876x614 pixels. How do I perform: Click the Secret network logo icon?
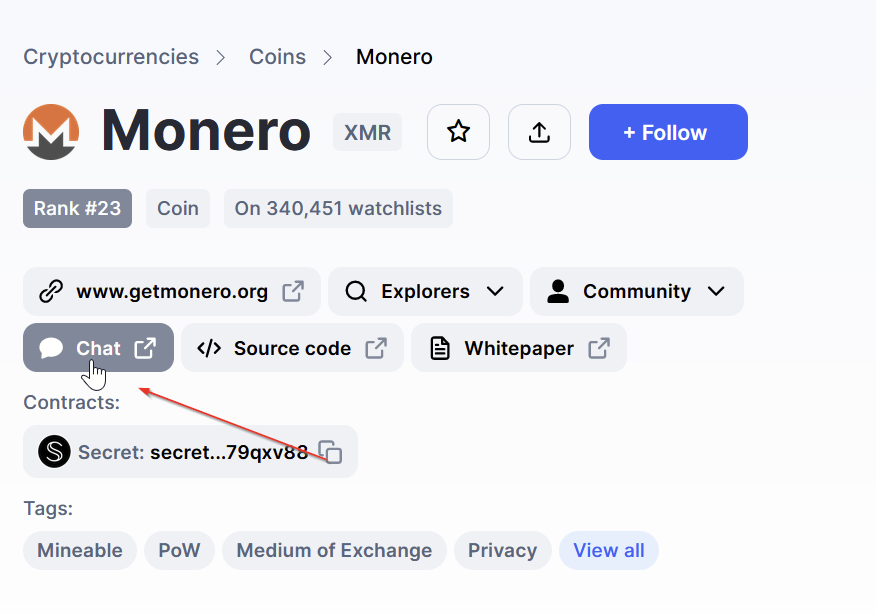click(54, 452)
